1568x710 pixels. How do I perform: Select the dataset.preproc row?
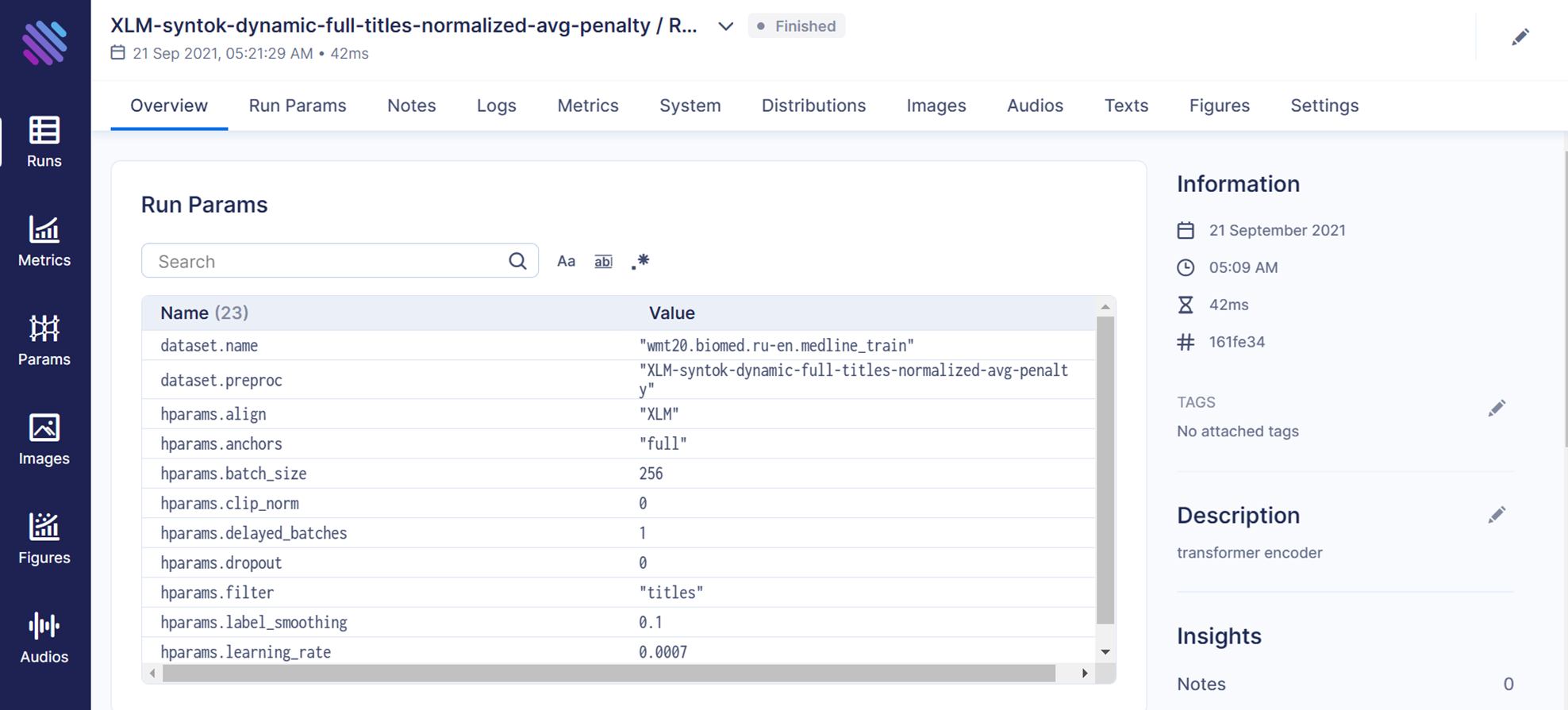619,380
